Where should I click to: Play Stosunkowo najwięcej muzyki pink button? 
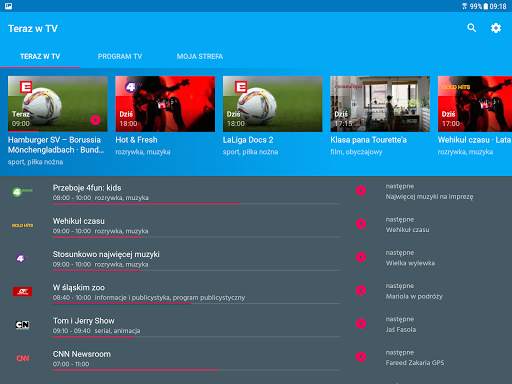pos(361,257)
